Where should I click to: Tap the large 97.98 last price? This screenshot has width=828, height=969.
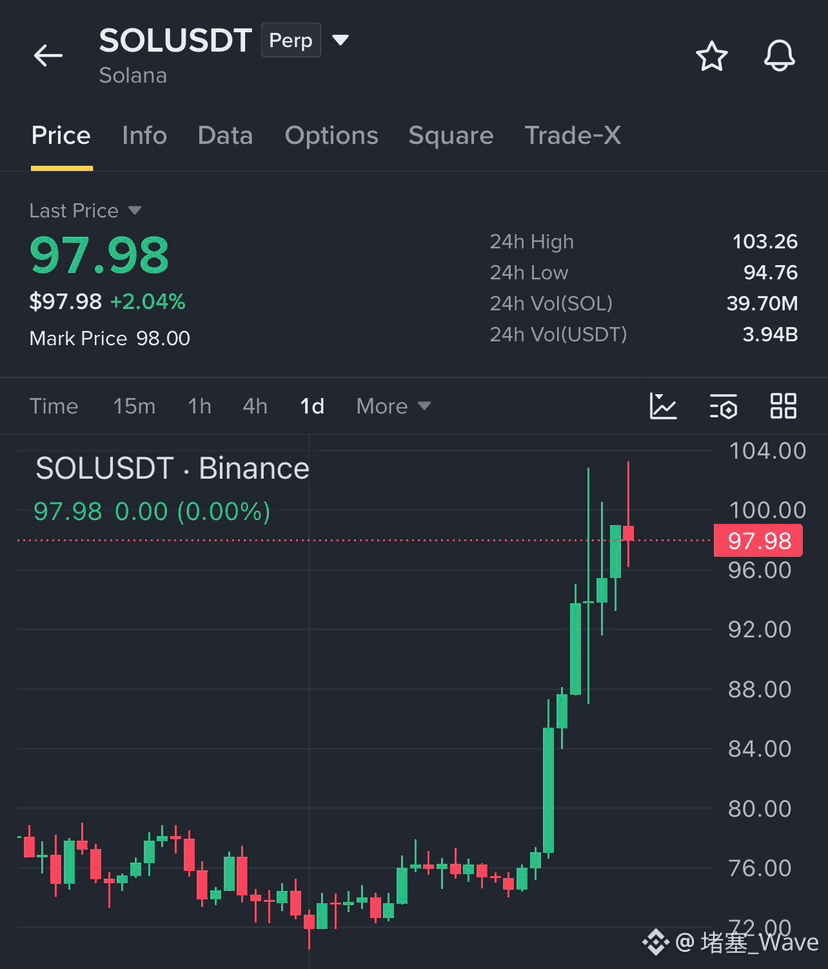point(99,255)
